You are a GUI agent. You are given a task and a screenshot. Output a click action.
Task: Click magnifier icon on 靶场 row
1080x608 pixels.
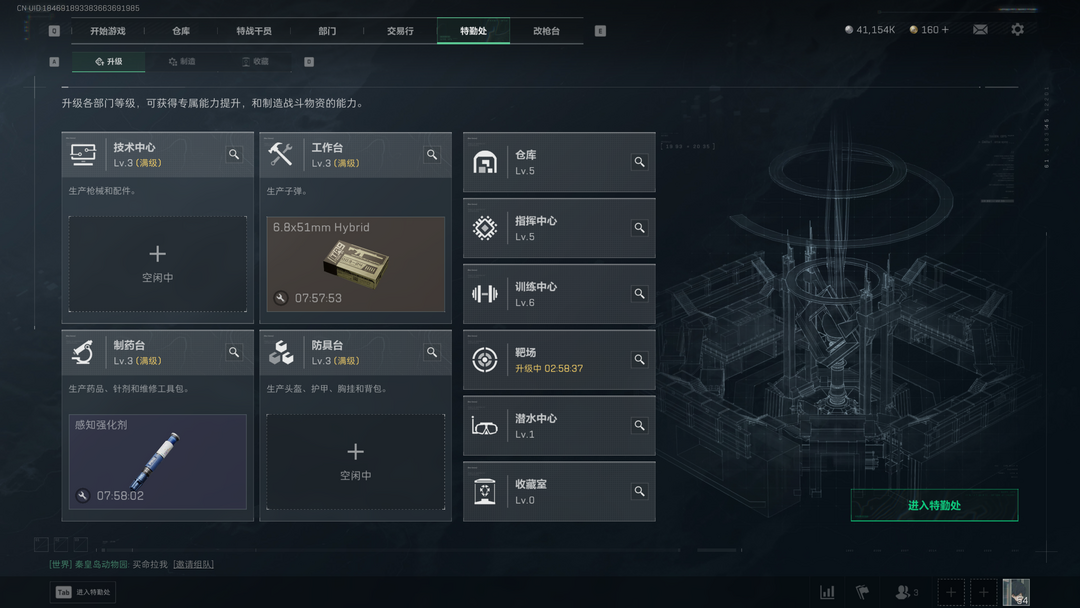tap(639, 359)
